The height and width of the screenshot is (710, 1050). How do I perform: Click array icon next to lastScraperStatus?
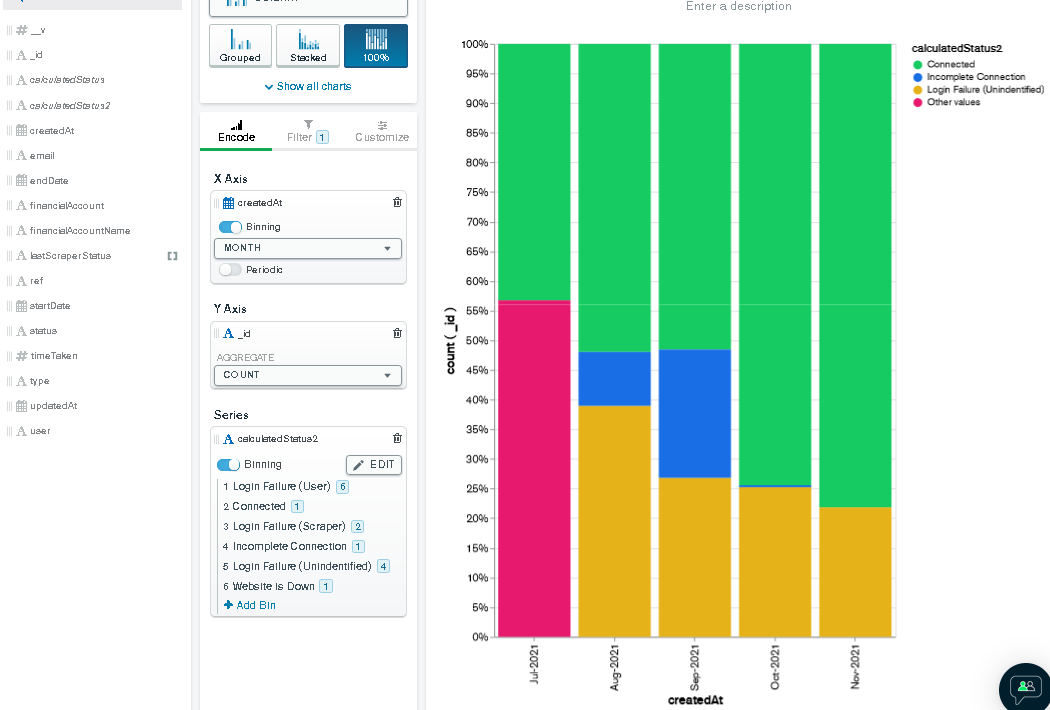172,256
